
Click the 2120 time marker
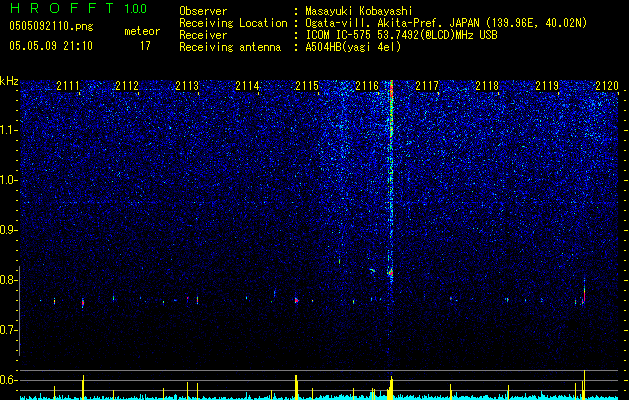click(607, 86)
